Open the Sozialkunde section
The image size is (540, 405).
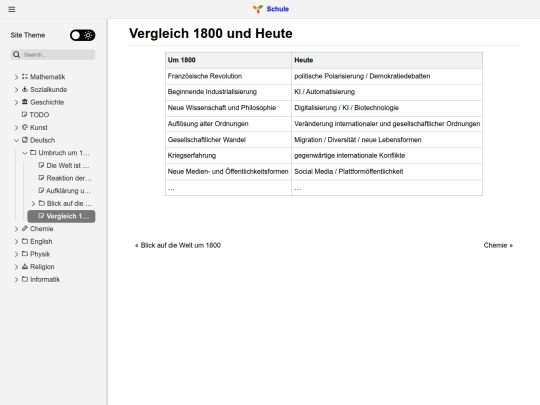pyautogui.click(x=48, y=90)
